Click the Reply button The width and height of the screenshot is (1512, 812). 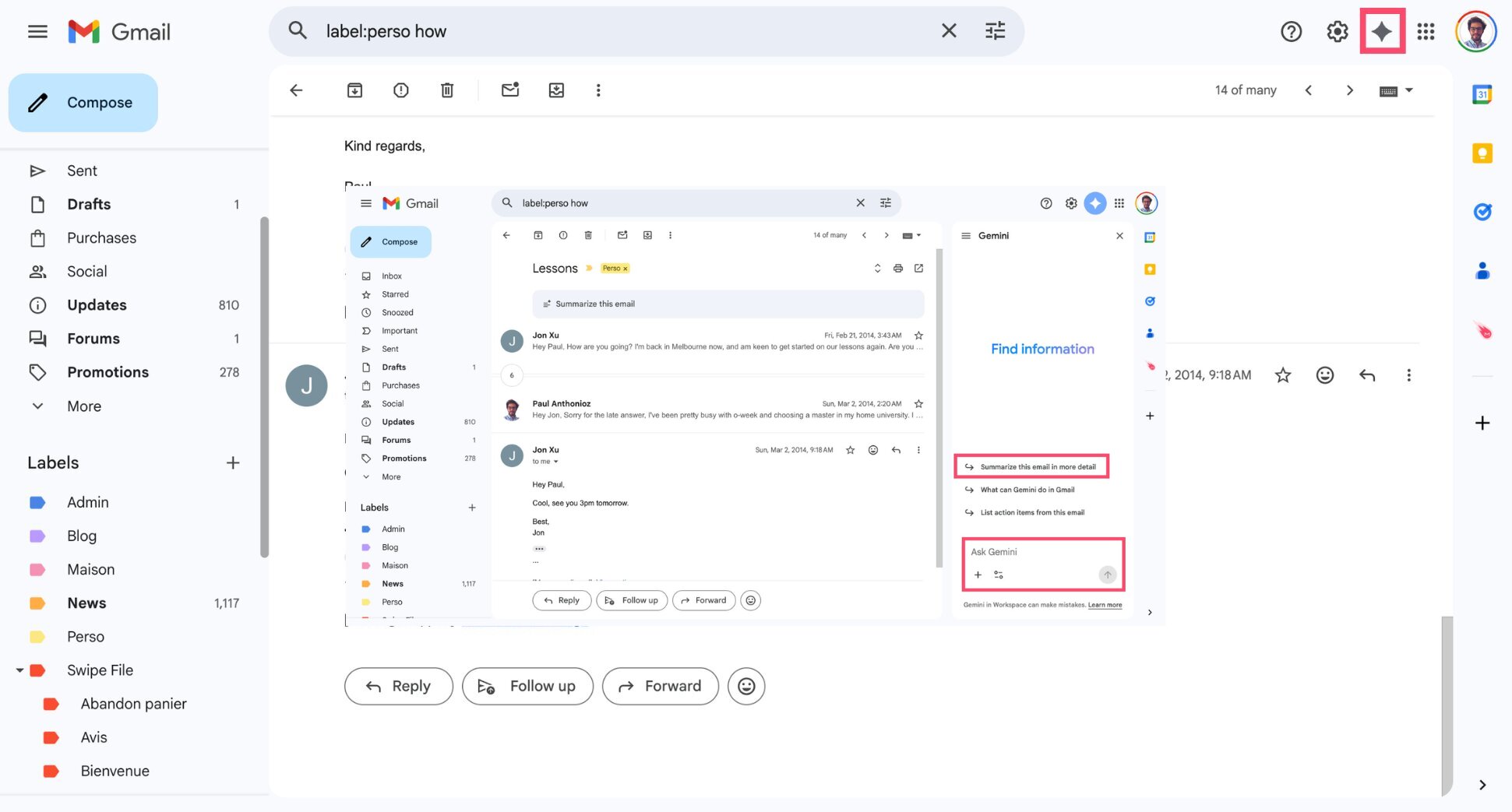(398, 686)
